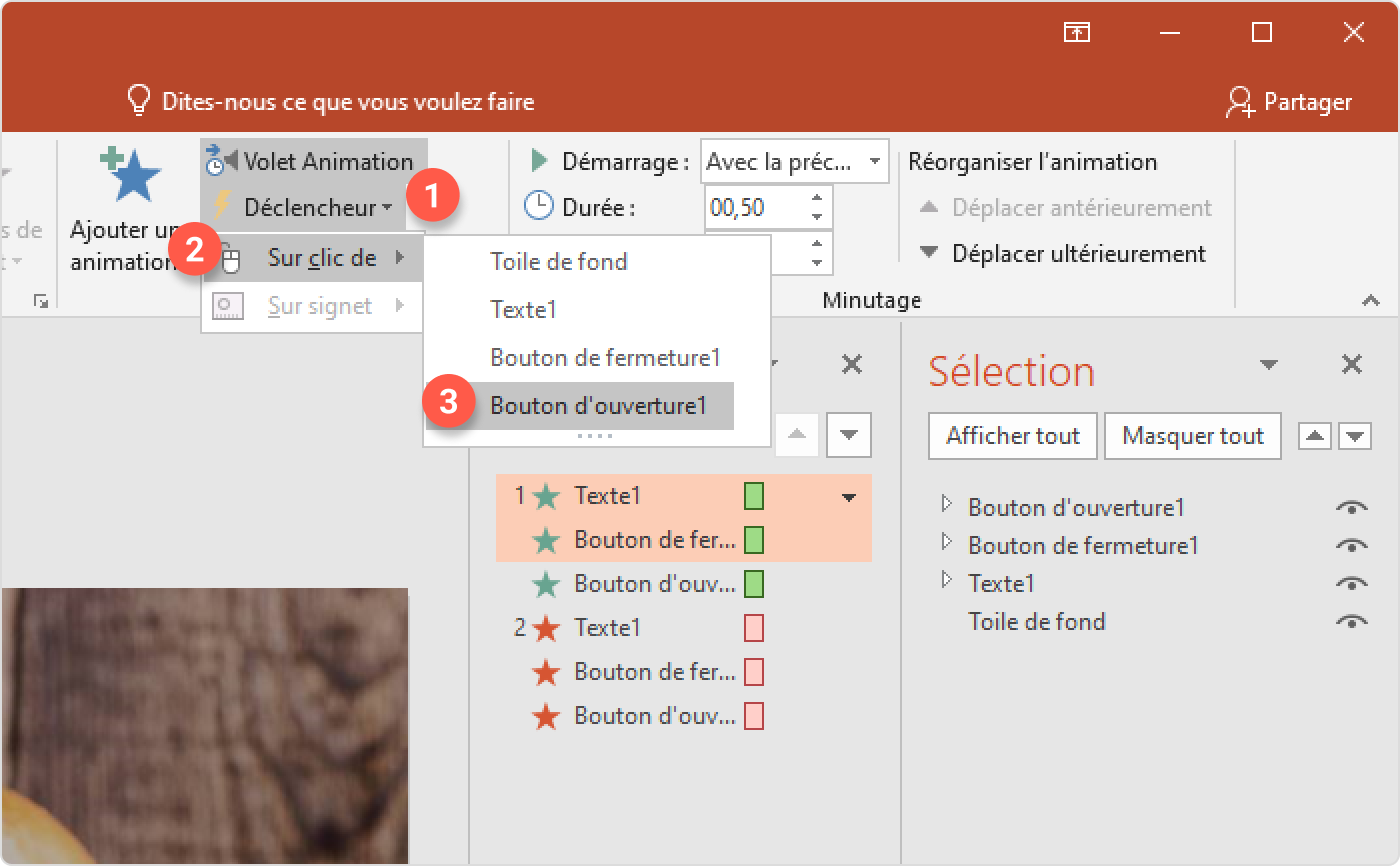
Task: Click the Durée input field
Action: (x=754, y=208)
